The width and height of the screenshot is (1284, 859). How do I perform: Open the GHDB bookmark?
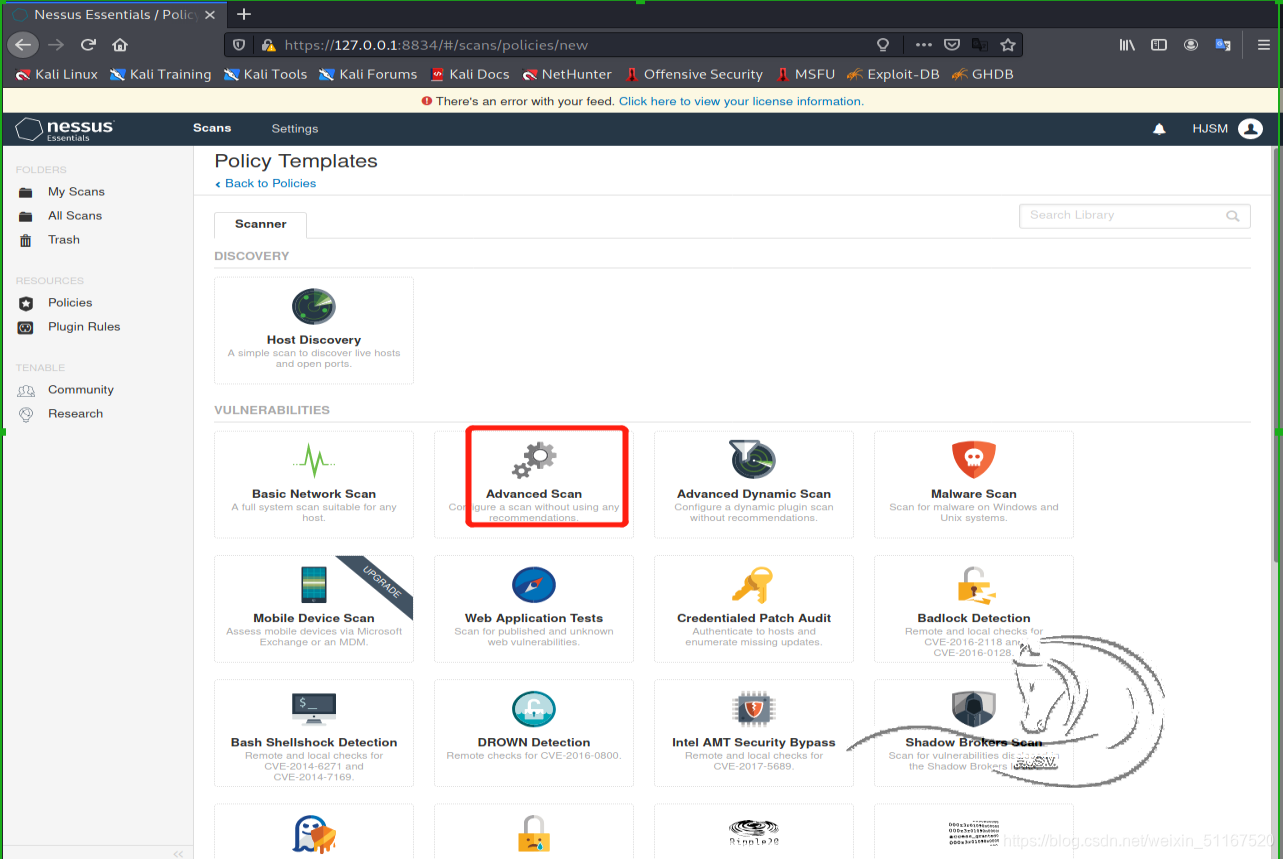pos(982,74)
